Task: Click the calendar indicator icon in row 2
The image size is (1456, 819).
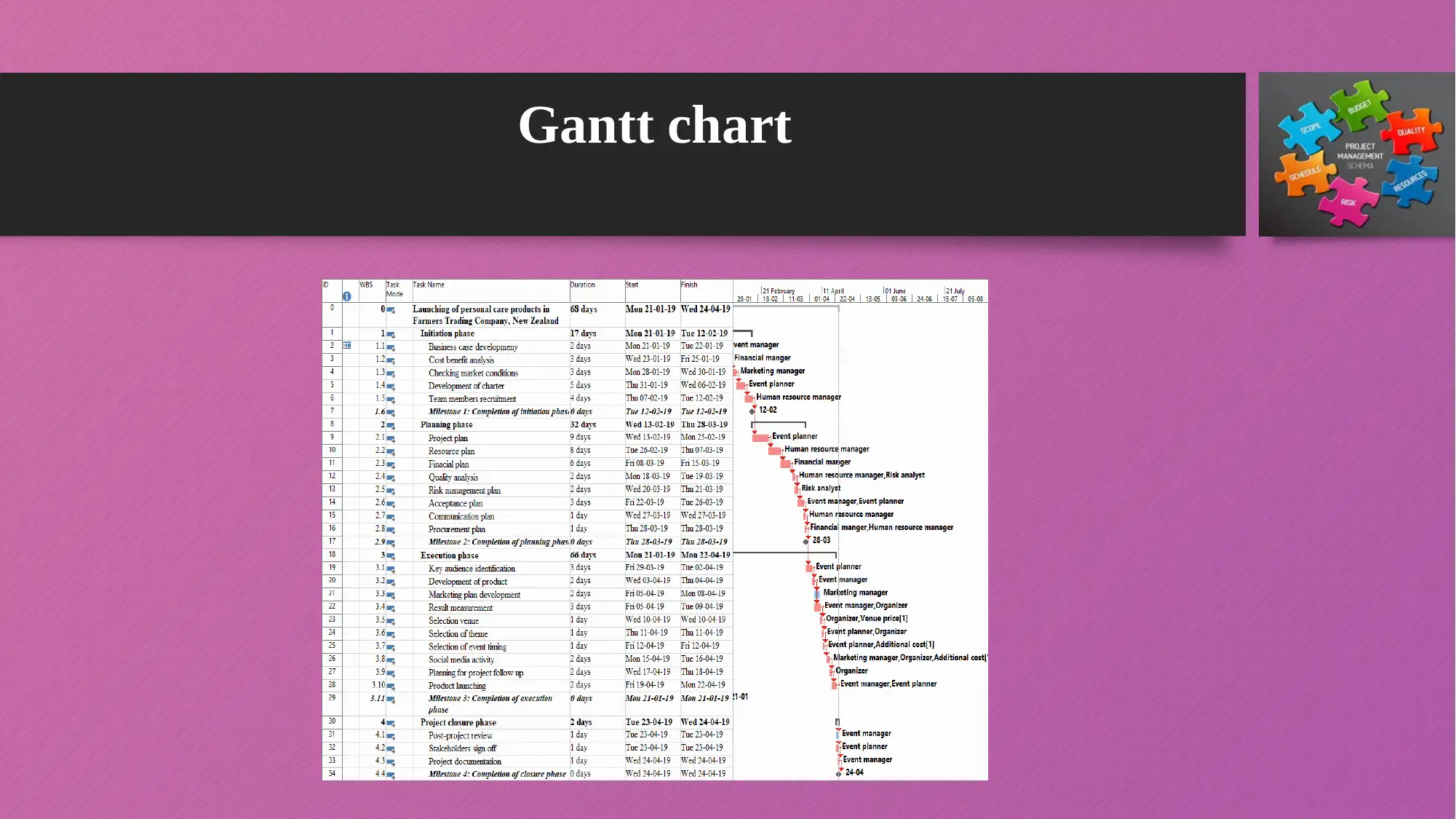Action: pos(347,346)
